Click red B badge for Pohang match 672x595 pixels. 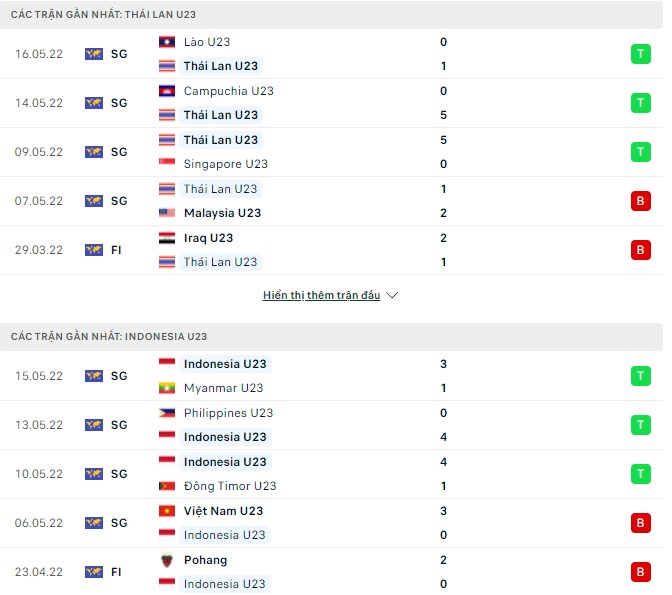tap(640, 572)
